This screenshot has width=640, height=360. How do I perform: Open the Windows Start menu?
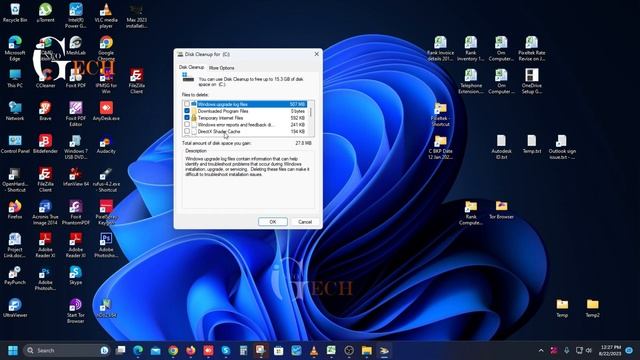tap(13, 350)
